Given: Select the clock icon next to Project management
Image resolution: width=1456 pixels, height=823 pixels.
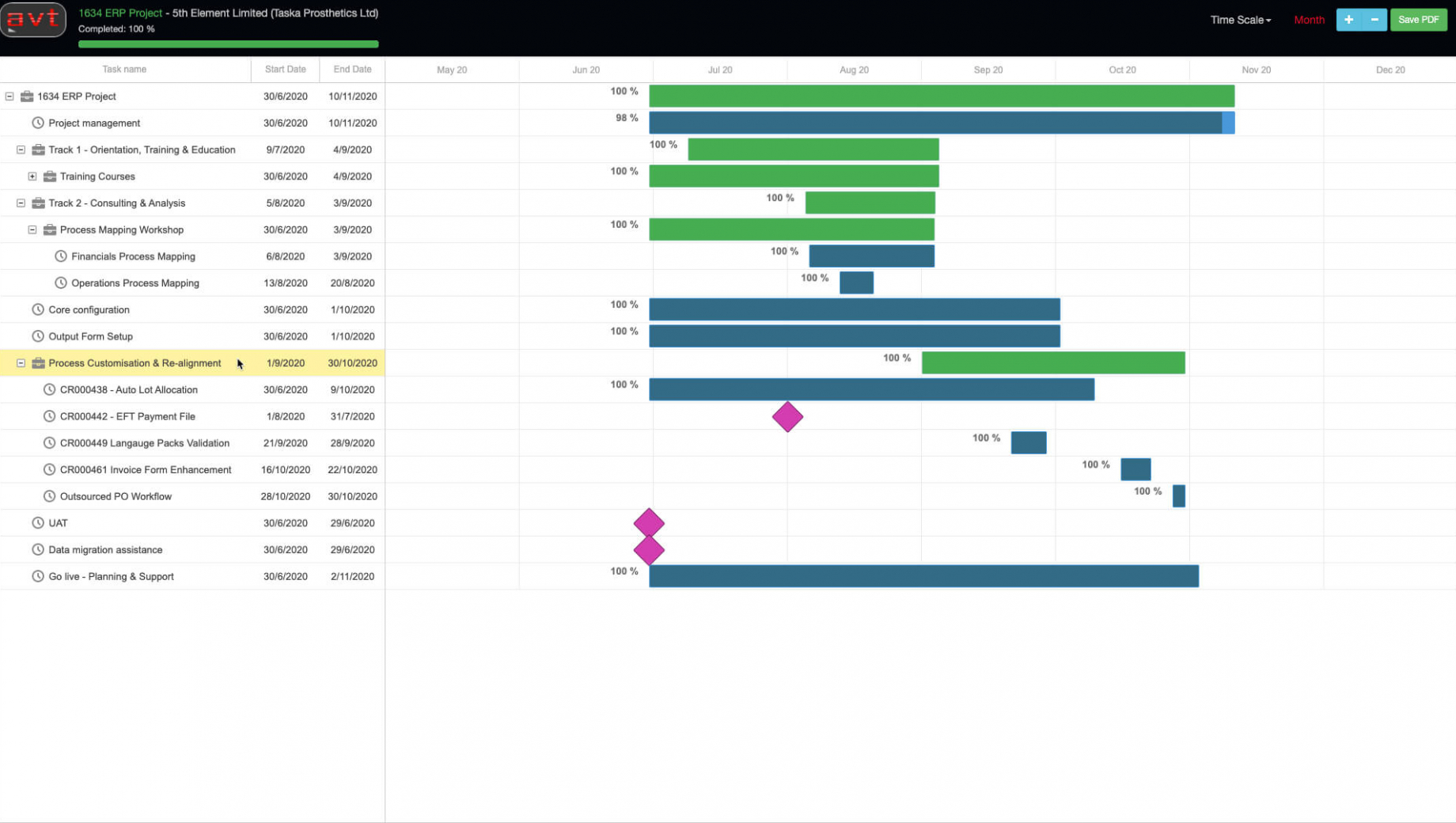Looking at the screenshot, I should pyautogui.click(x=37, y=123).
